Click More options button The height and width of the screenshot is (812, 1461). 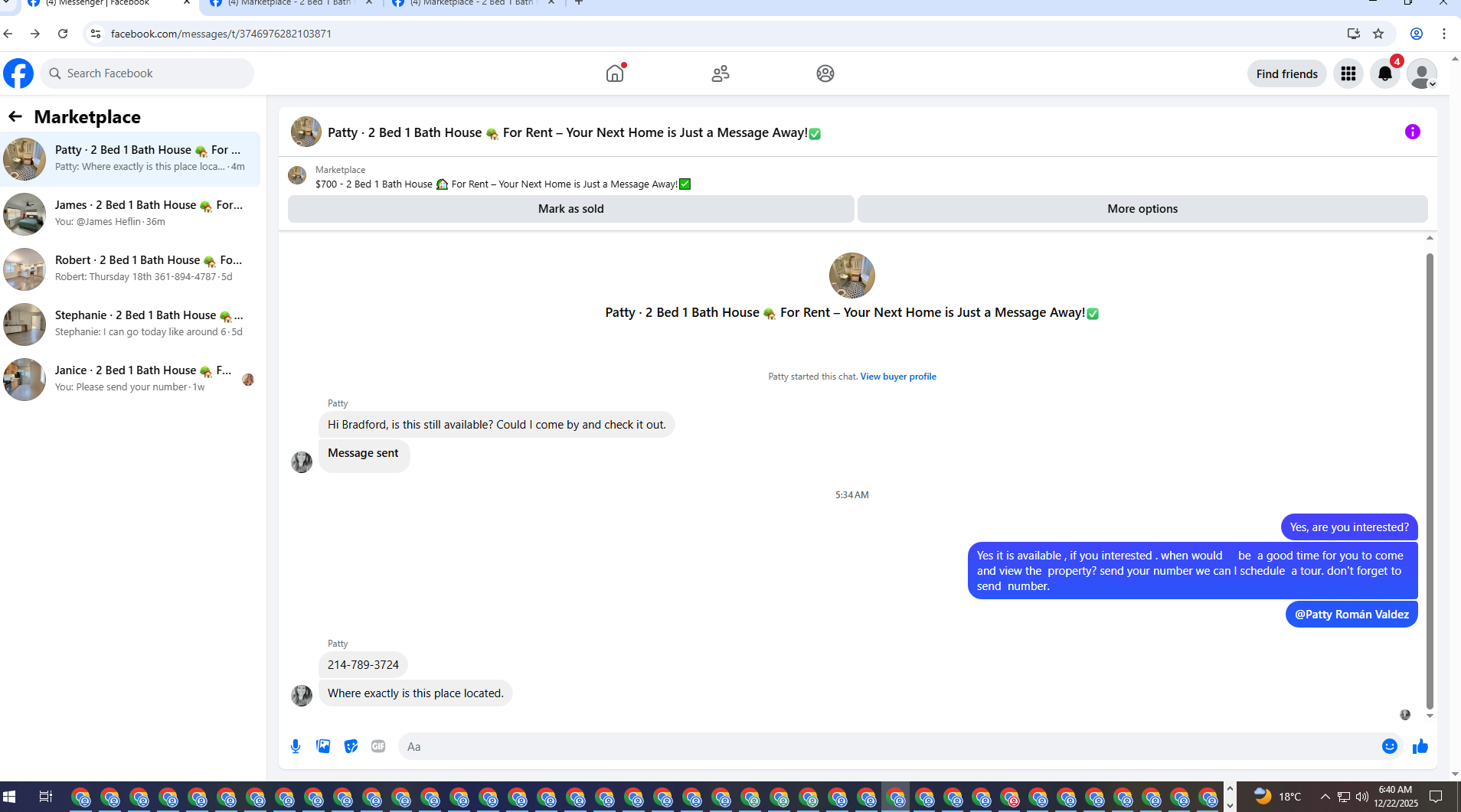[x=1142, y=209]
